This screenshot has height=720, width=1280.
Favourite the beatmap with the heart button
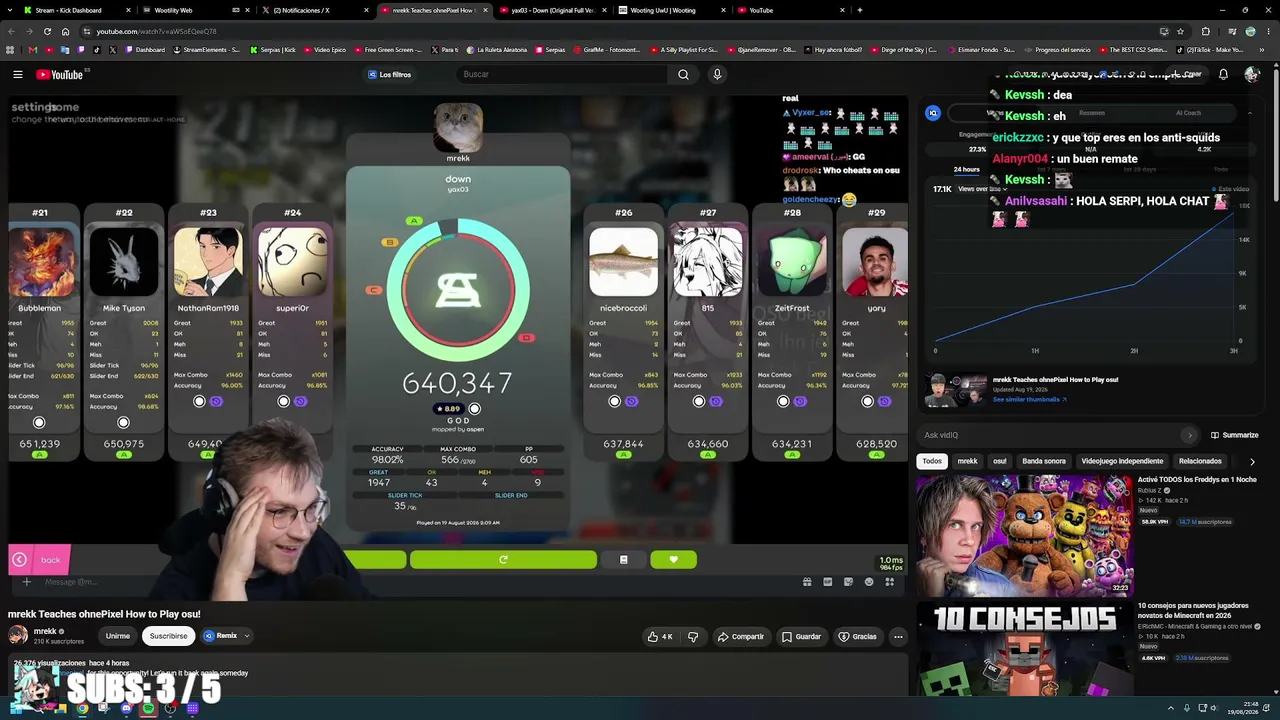tap(673, 560)
